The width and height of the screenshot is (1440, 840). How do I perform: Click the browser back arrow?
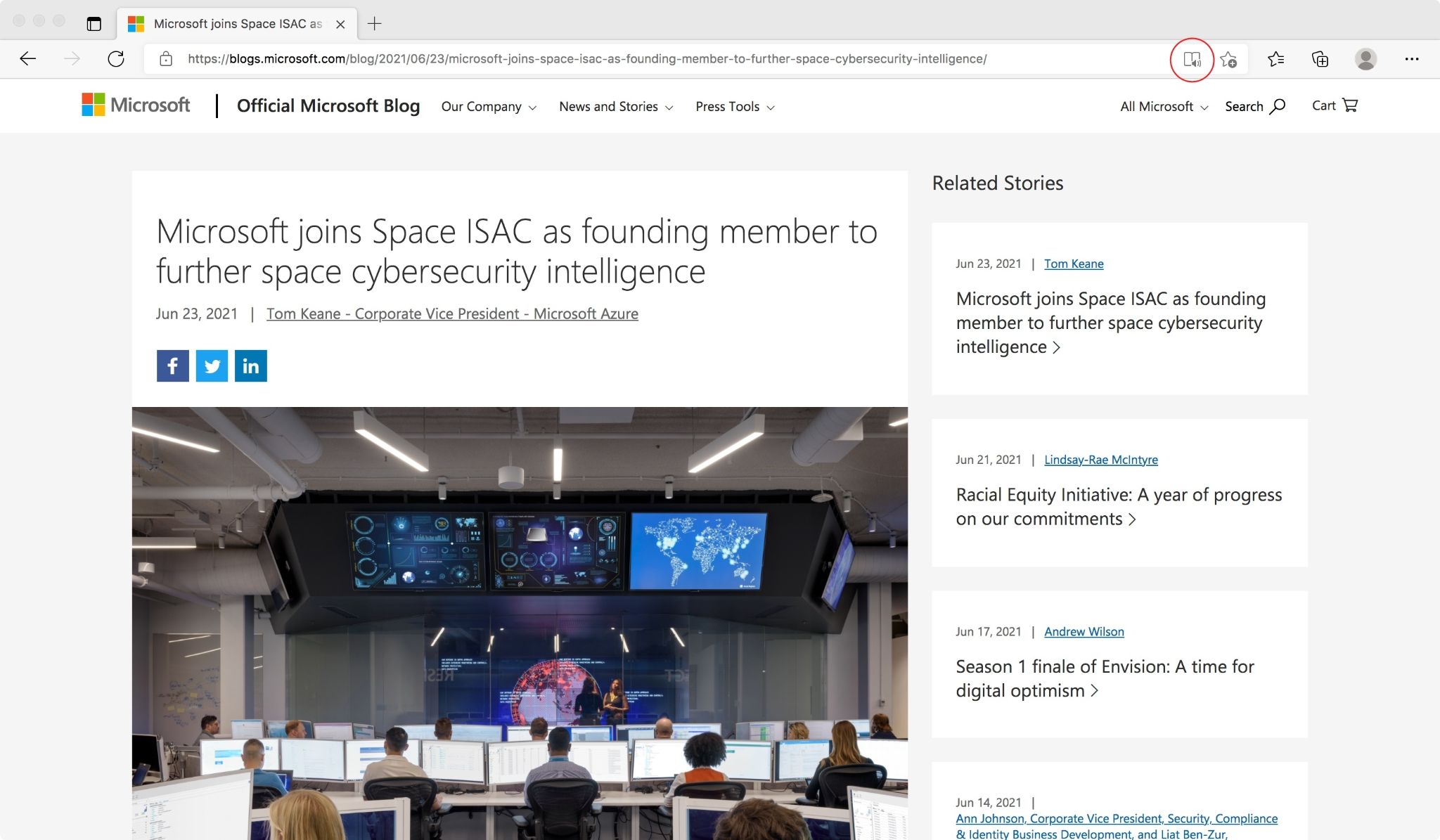pos(27,59)
